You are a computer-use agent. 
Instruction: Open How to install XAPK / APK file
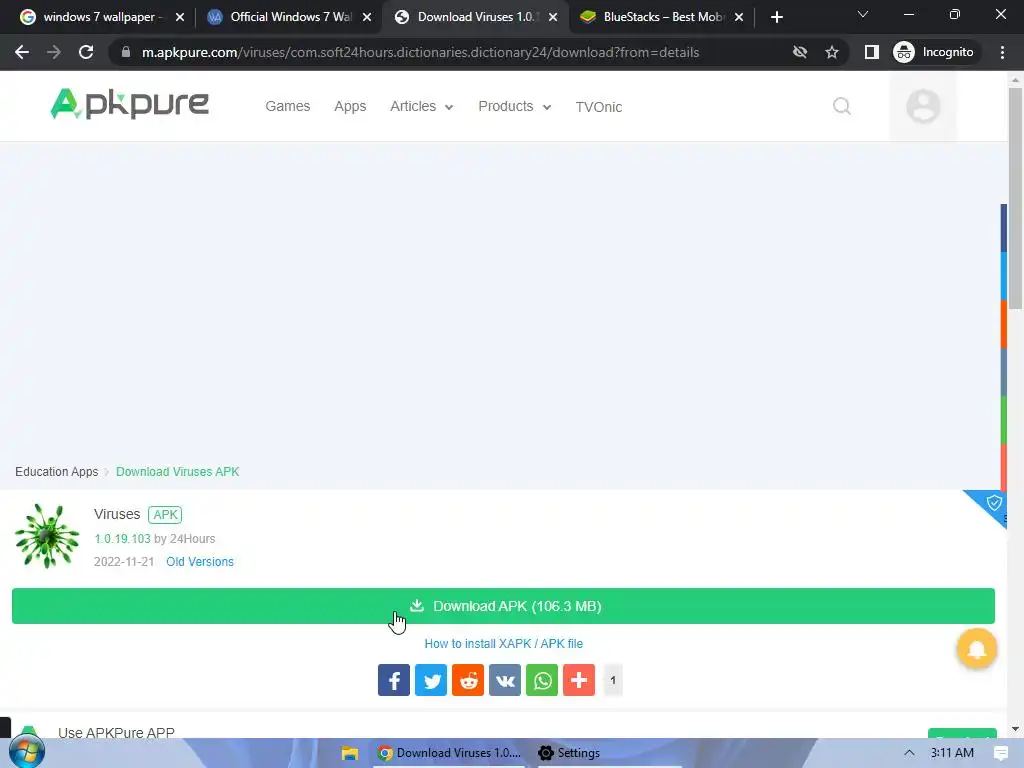(504, 643)
